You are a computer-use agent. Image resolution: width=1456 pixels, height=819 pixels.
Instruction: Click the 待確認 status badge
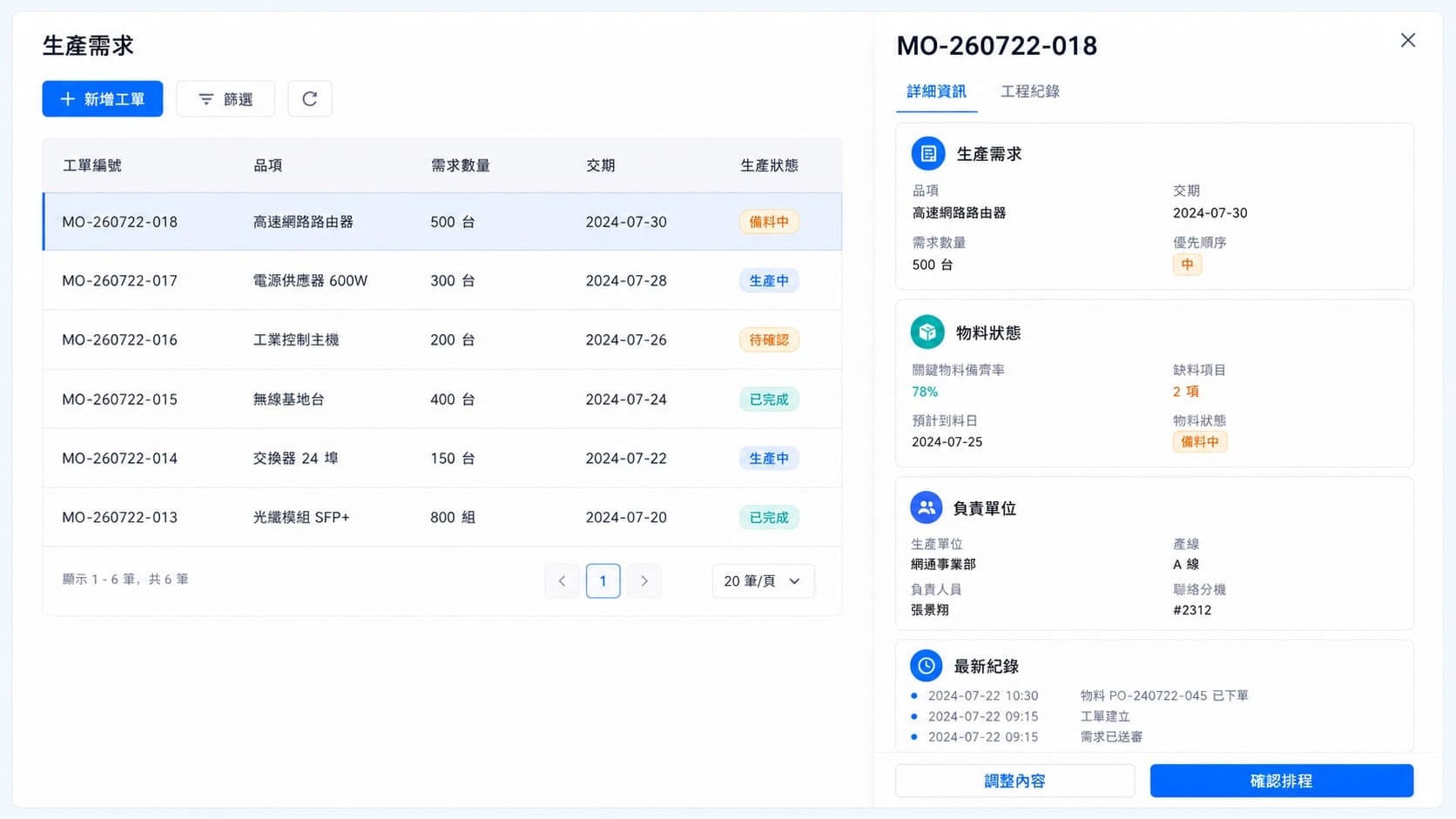769,340
